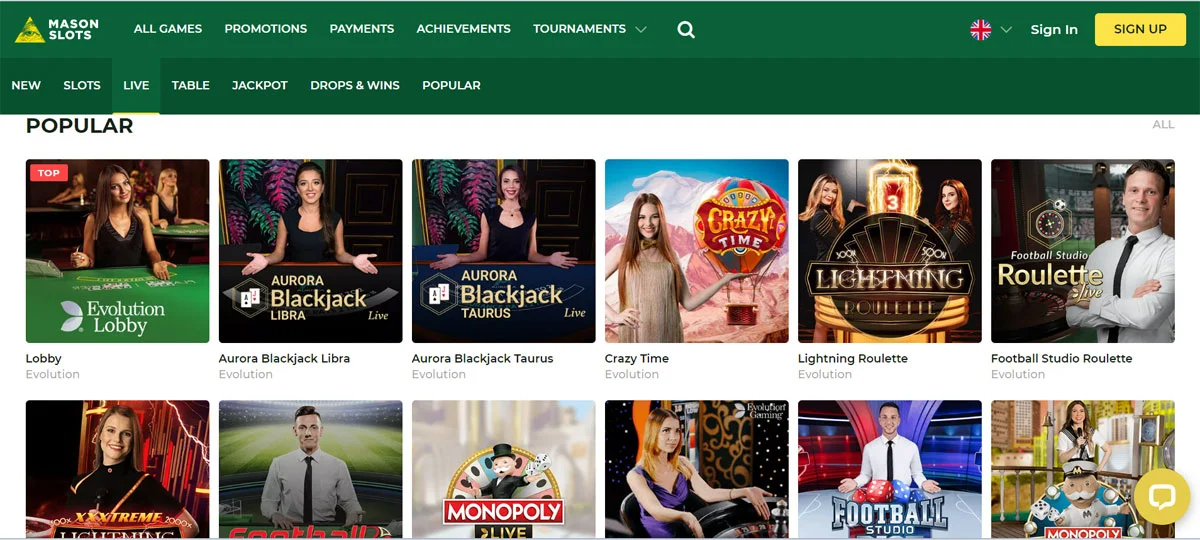Open the Monopoly Live thumbnail

[504, 469]
